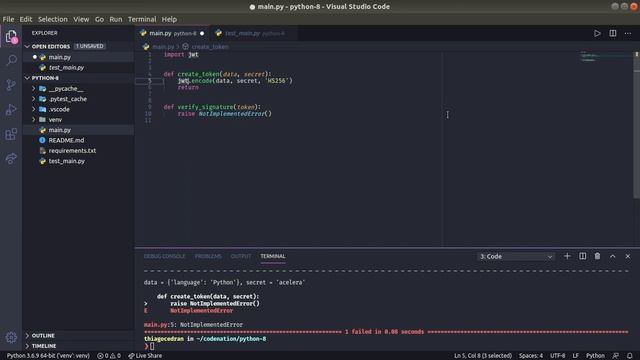This screenshot has height=360, width=640.
Task: Change LF end of line sequence
Action: [x=576, y=356]
